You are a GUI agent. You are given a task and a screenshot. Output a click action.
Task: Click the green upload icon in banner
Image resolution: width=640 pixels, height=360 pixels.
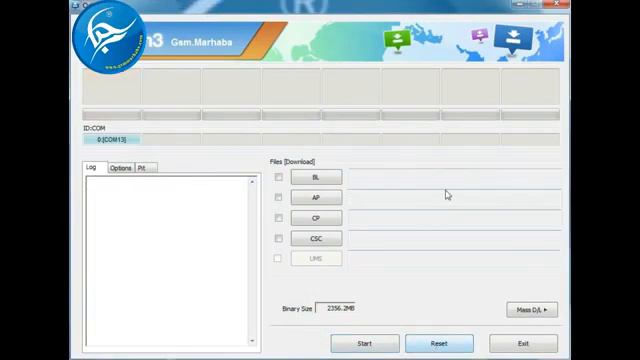tap(397, 40)
